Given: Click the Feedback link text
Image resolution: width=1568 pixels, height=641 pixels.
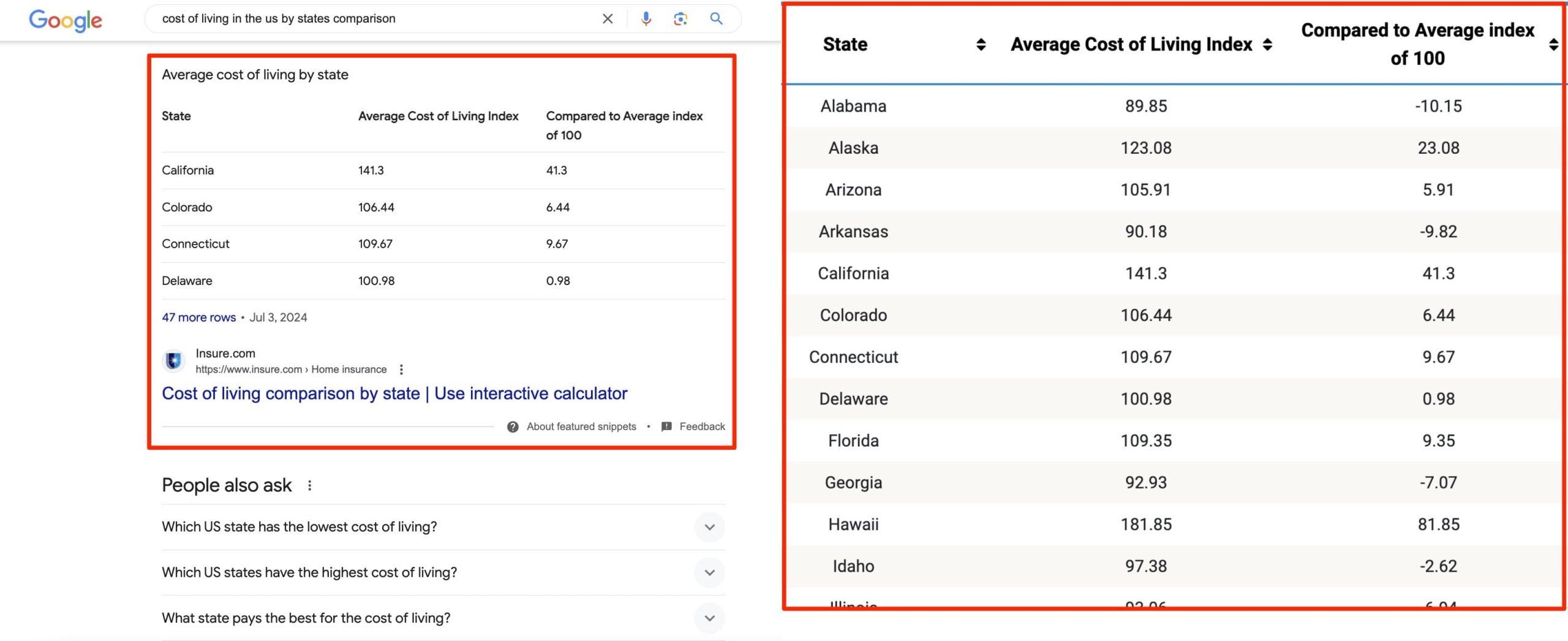Looking at the screenshot, I should [x=702, y=427].
